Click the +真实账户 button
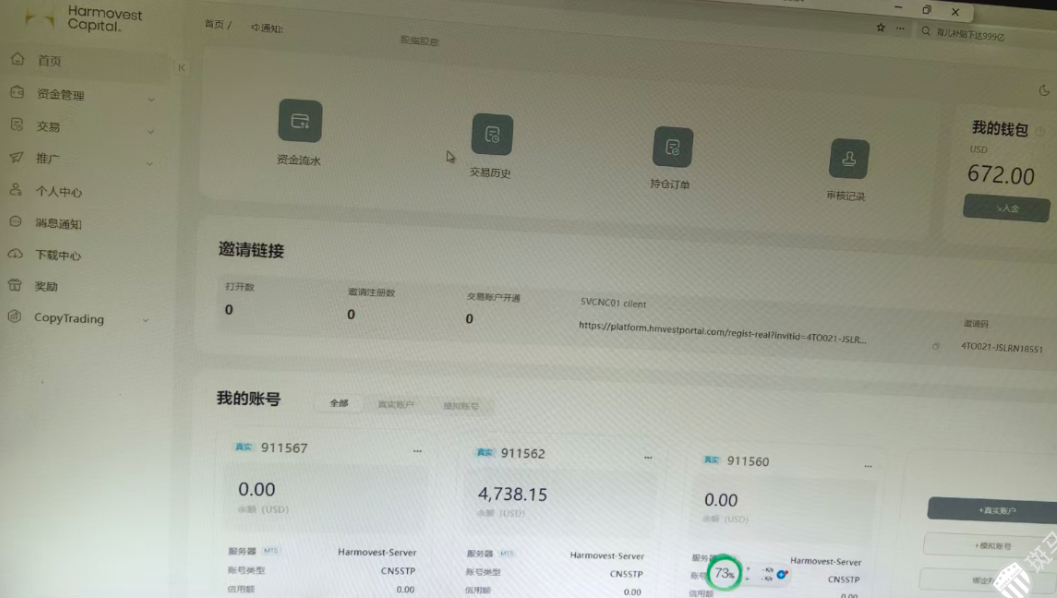1057x598 pixels. [x=994, y=510]
